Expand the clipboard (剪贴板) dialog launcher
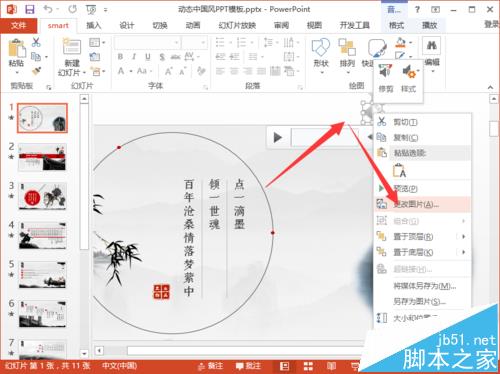 click(49, 87)
